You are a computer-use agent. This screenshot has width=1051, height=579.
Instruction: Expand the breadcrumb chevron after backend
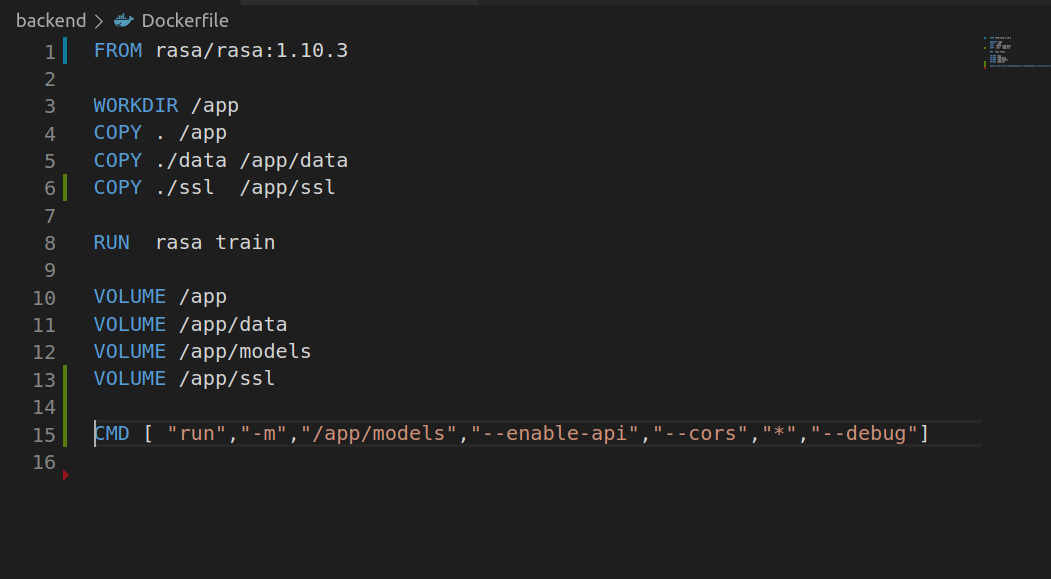99,21
